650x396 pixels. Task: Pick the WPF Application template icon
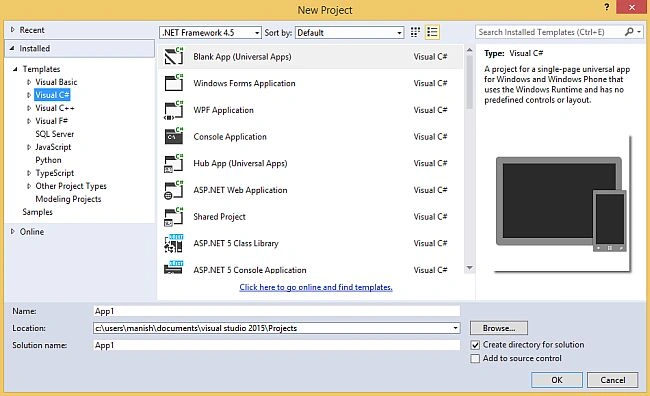(174, 110)
